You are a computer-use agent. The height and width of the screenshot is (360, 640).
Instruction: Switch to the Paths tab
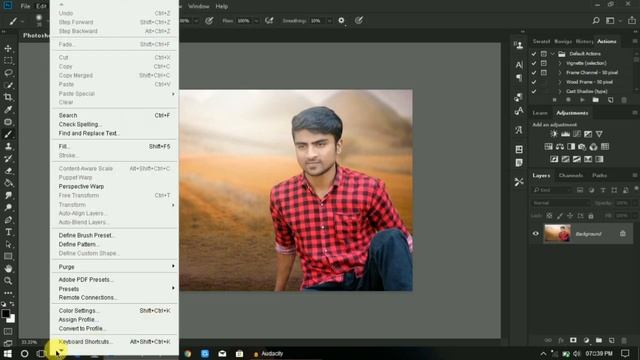(600, 176)
